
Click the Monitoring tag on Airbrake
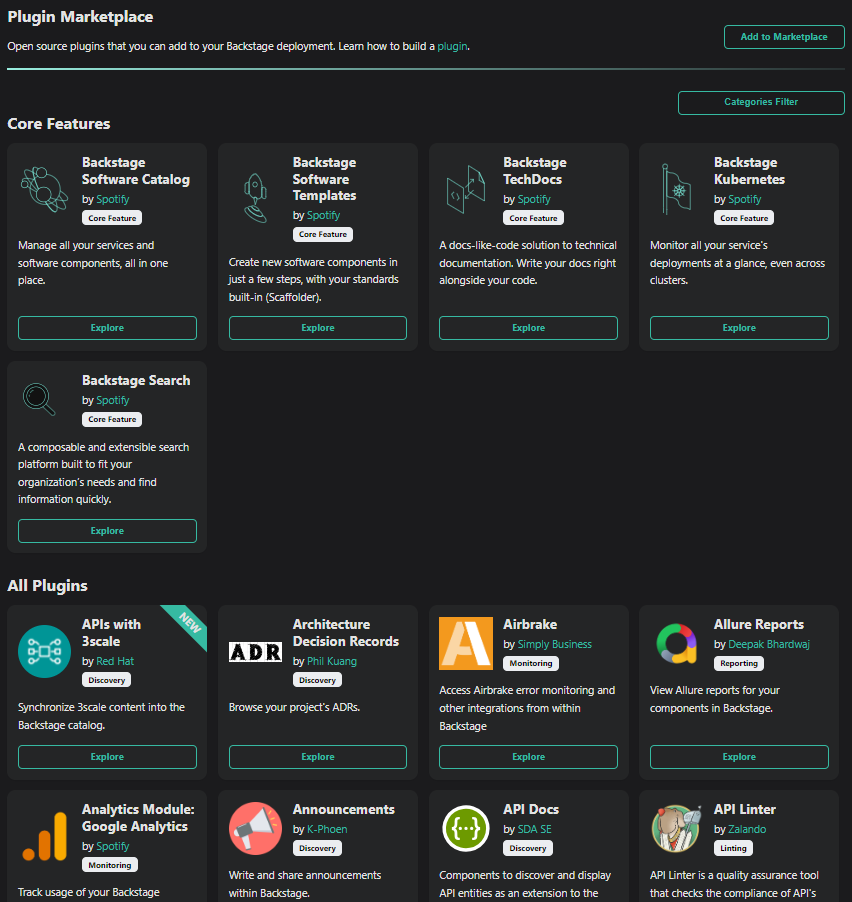point(530,663)
